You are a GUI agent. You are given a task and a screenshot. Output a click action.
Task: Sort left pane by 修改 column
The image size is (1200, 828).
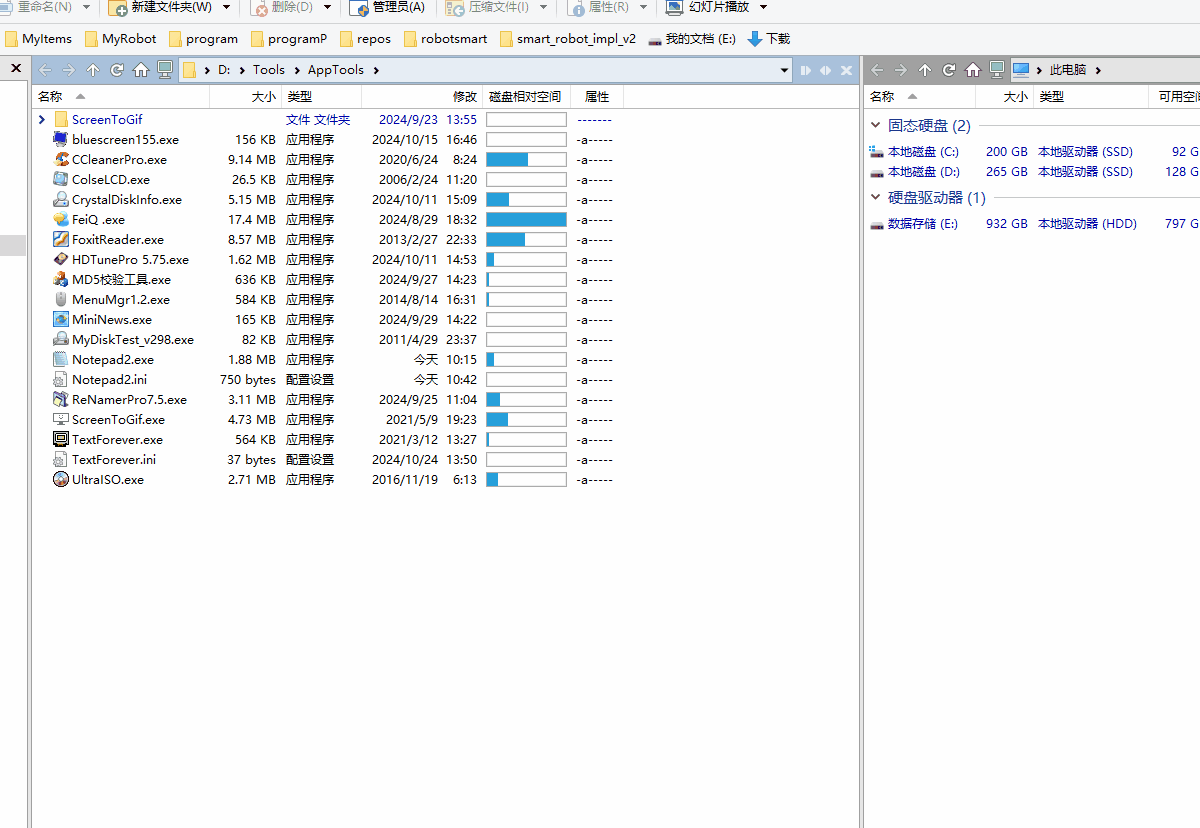click(465, 97)
